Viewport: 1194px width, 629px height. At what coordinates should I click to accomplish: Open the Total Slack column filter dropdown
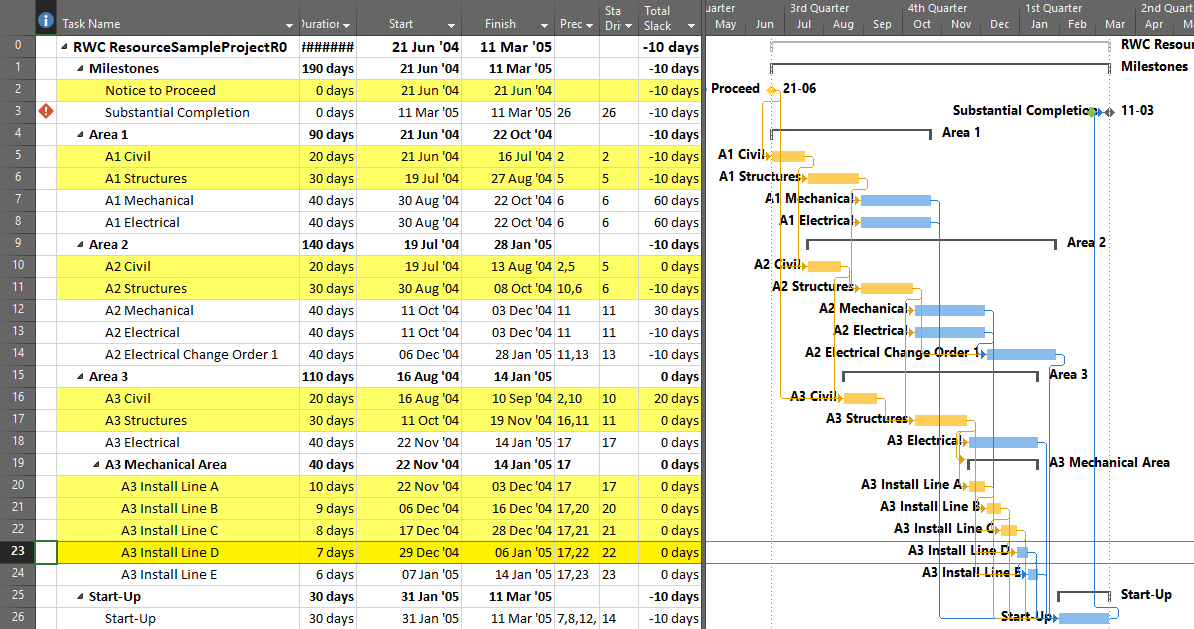coord(691,25)
